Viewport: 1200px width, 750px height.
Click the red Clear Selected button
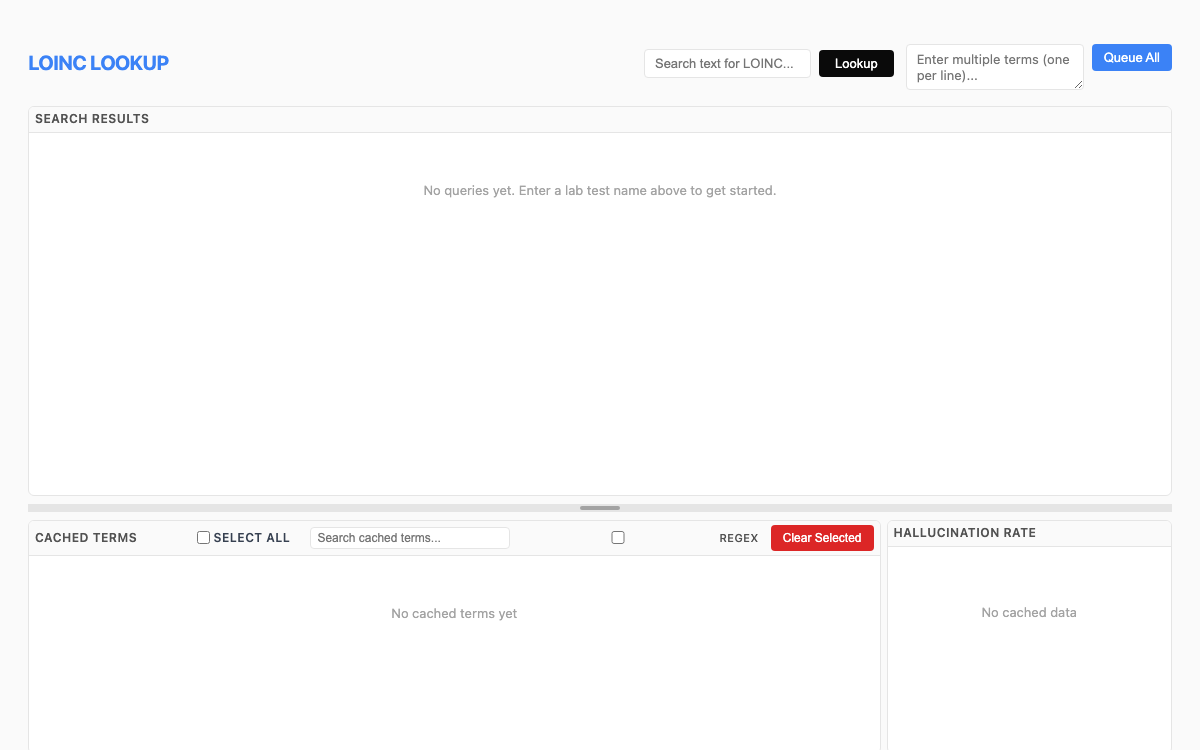(822, 538)
